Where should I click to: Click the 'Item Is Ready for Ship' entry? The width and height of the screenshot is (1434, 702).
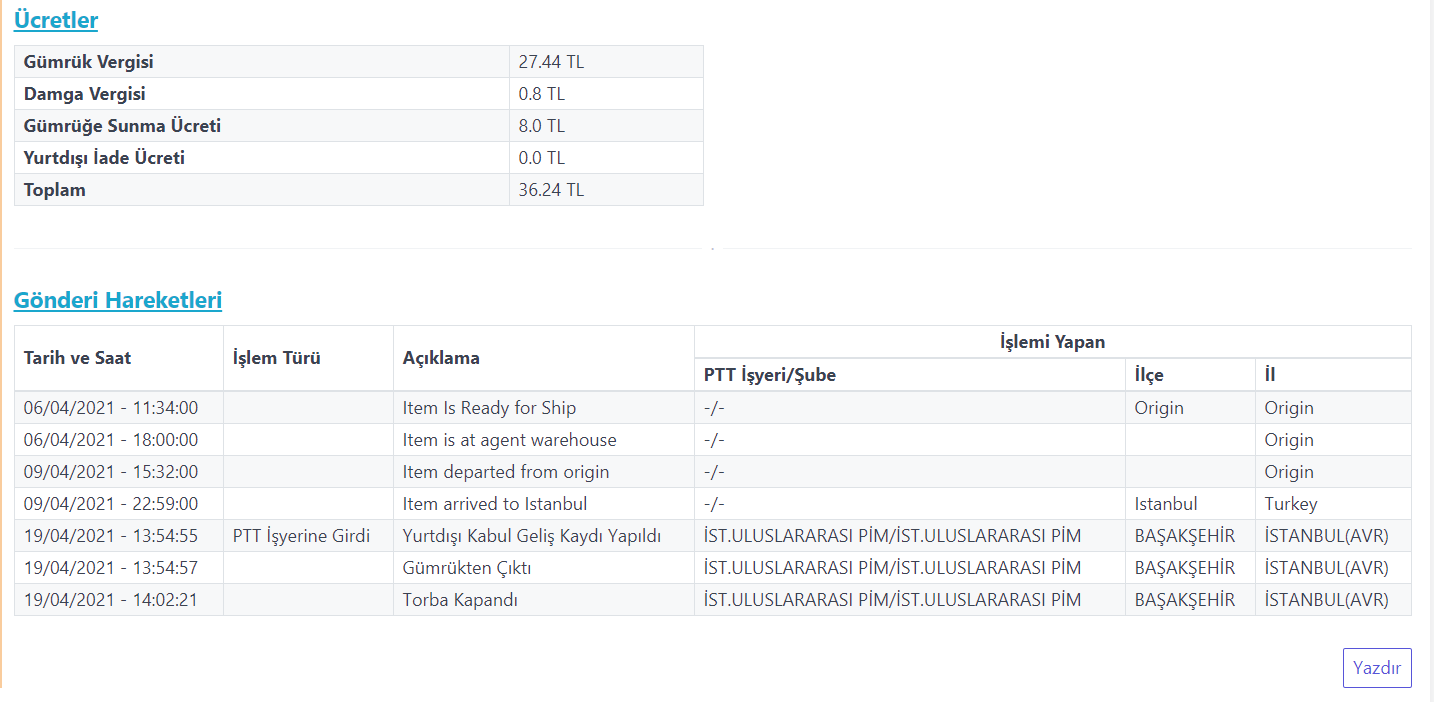pyautogui.click(x=489, y=408)
